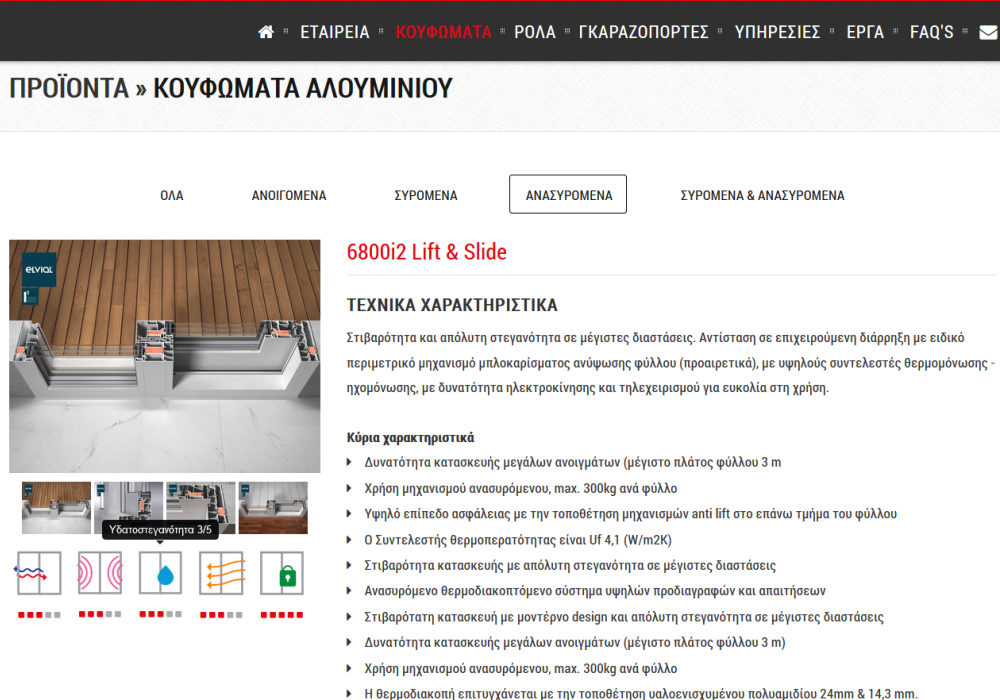
Task: Click the 6800i2 Lift & Slide title
Action: coord(427,252)
